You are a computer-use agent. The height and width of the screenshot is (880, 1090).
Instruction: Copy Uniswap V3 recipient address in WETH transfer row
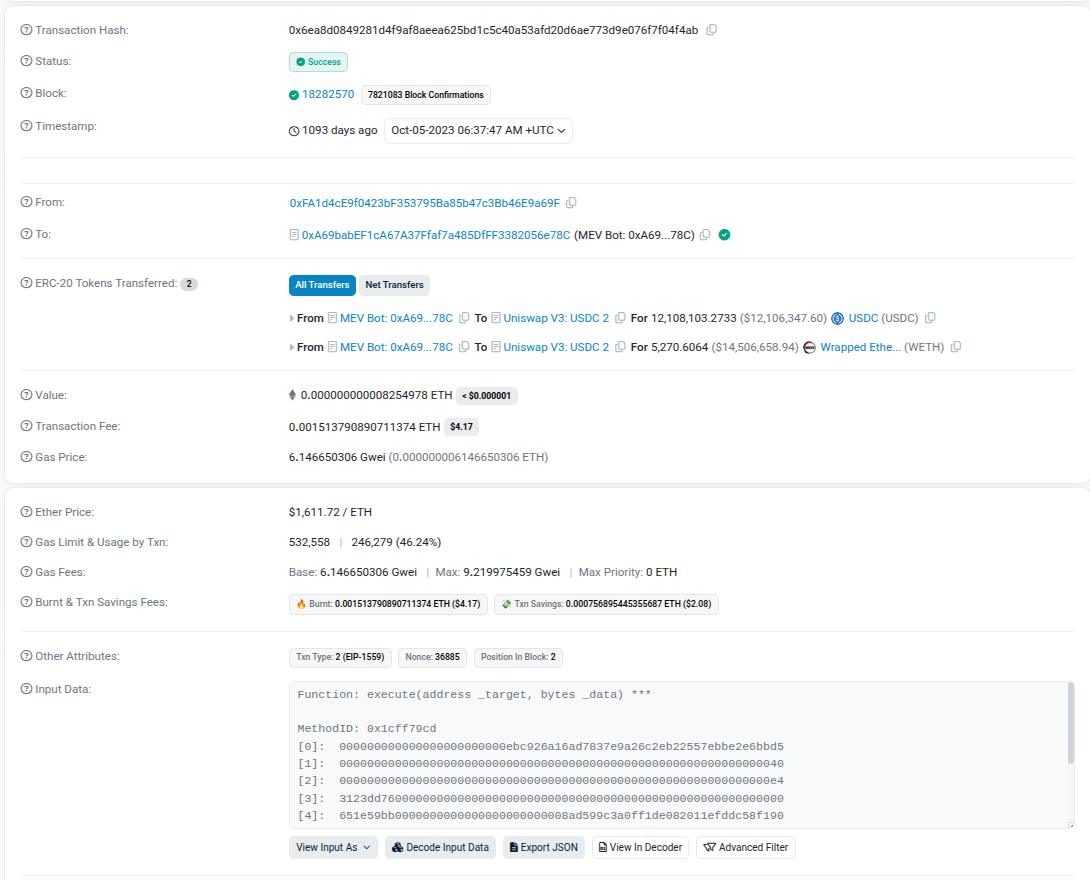coord(620,347)
